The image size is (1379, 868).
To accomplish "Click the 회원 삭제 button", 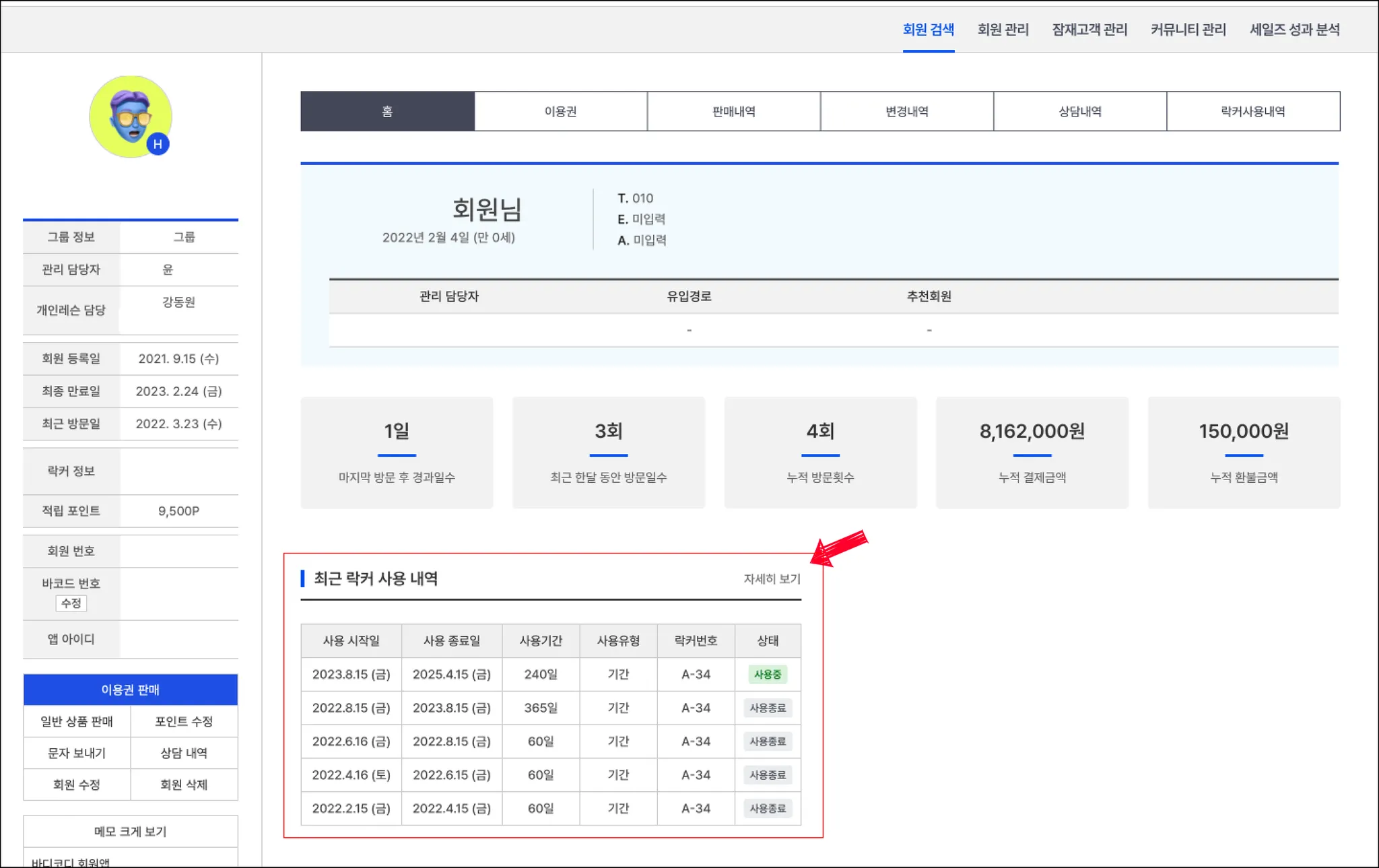I will tap(184, 784).
